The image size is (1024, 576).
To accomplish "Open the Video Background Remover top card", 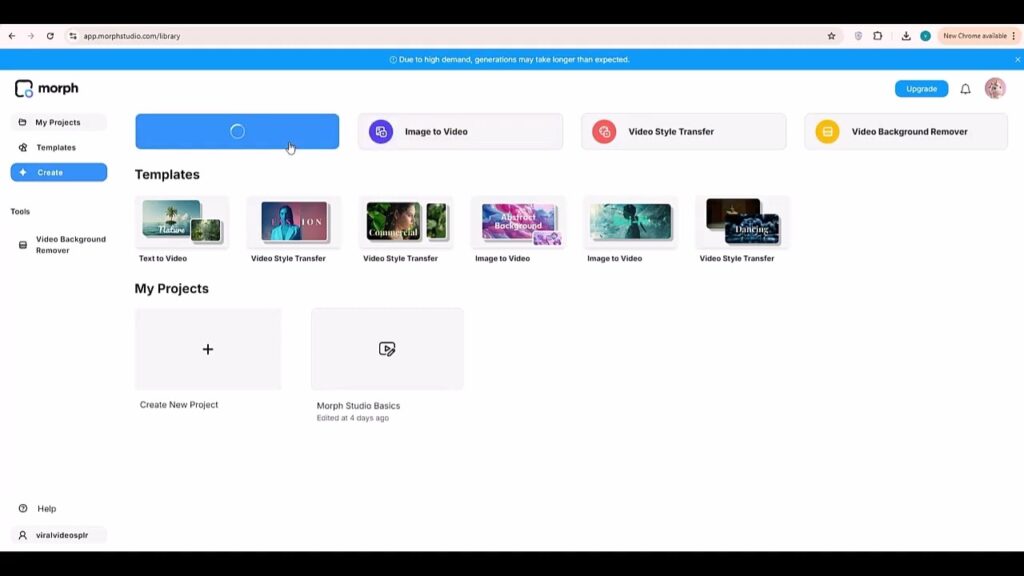I will (906, 131).
